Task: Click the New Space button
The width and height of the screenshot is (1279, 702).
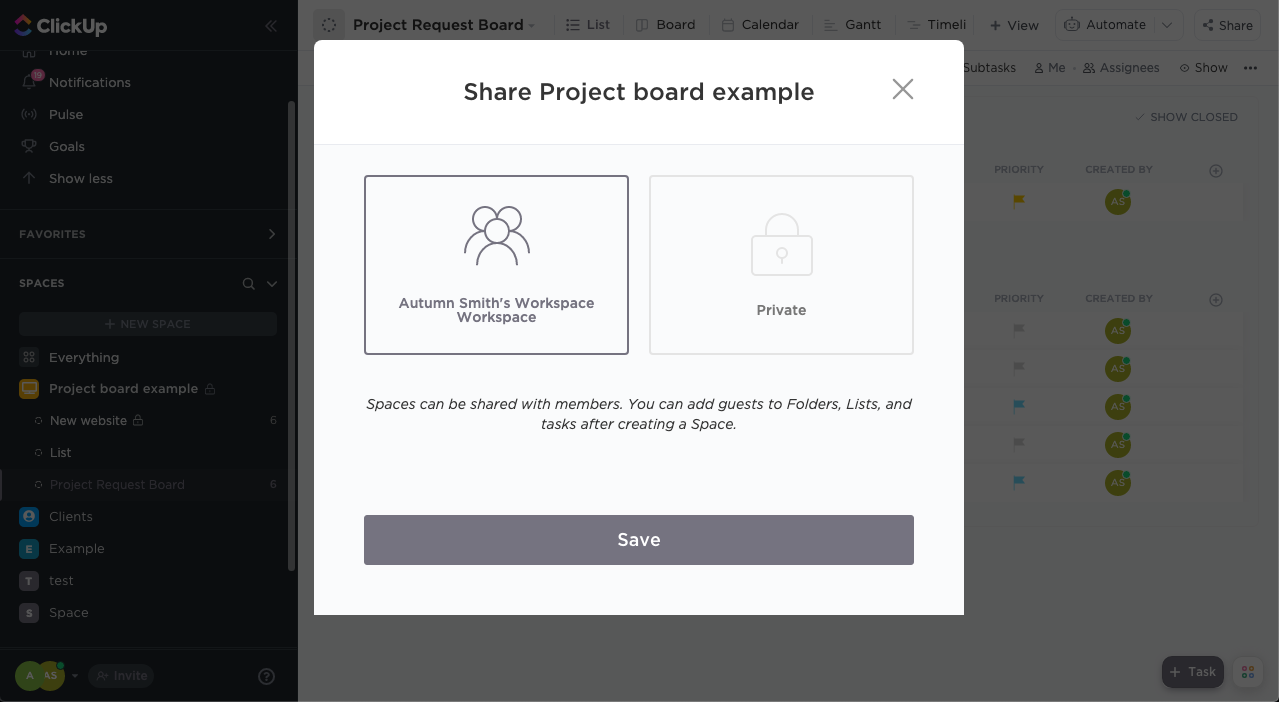Action: coord(148,324)
